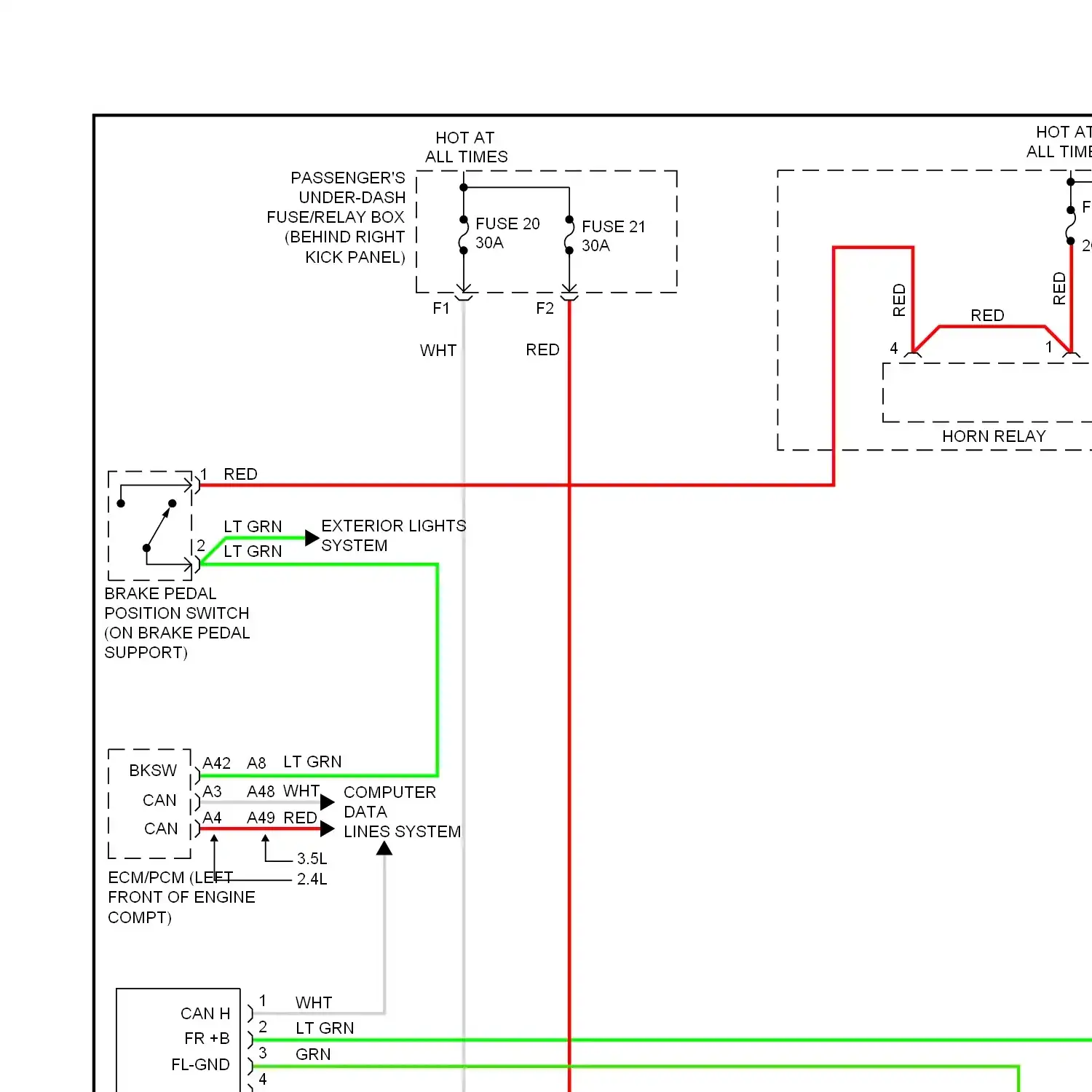This screenshot has height=1092, width=1092.
Task: Select the EXTERIOR LIGHTS SYSTEM label
Action: (x=393, y=536)
